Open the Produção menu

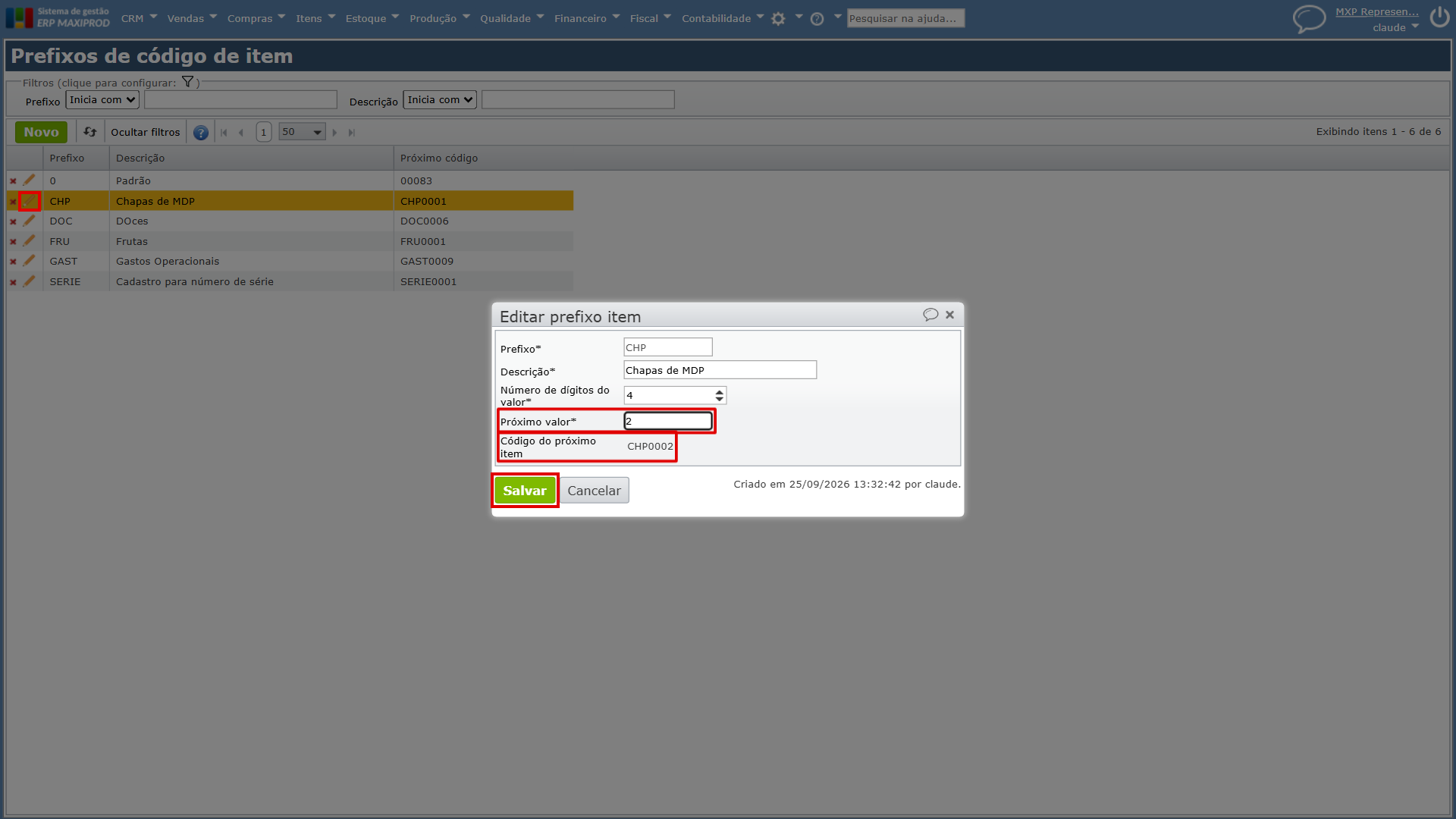point(440,18)
